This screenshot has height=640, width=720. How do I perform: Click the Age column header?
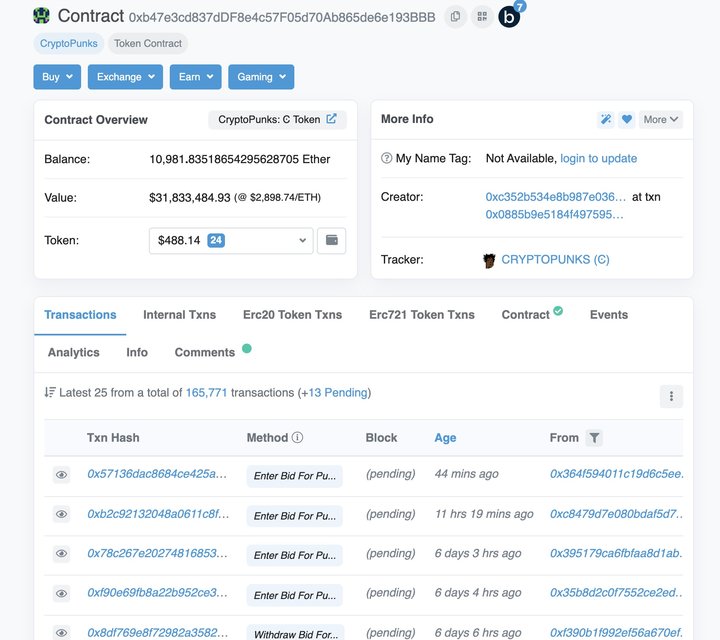coord(445,438)
